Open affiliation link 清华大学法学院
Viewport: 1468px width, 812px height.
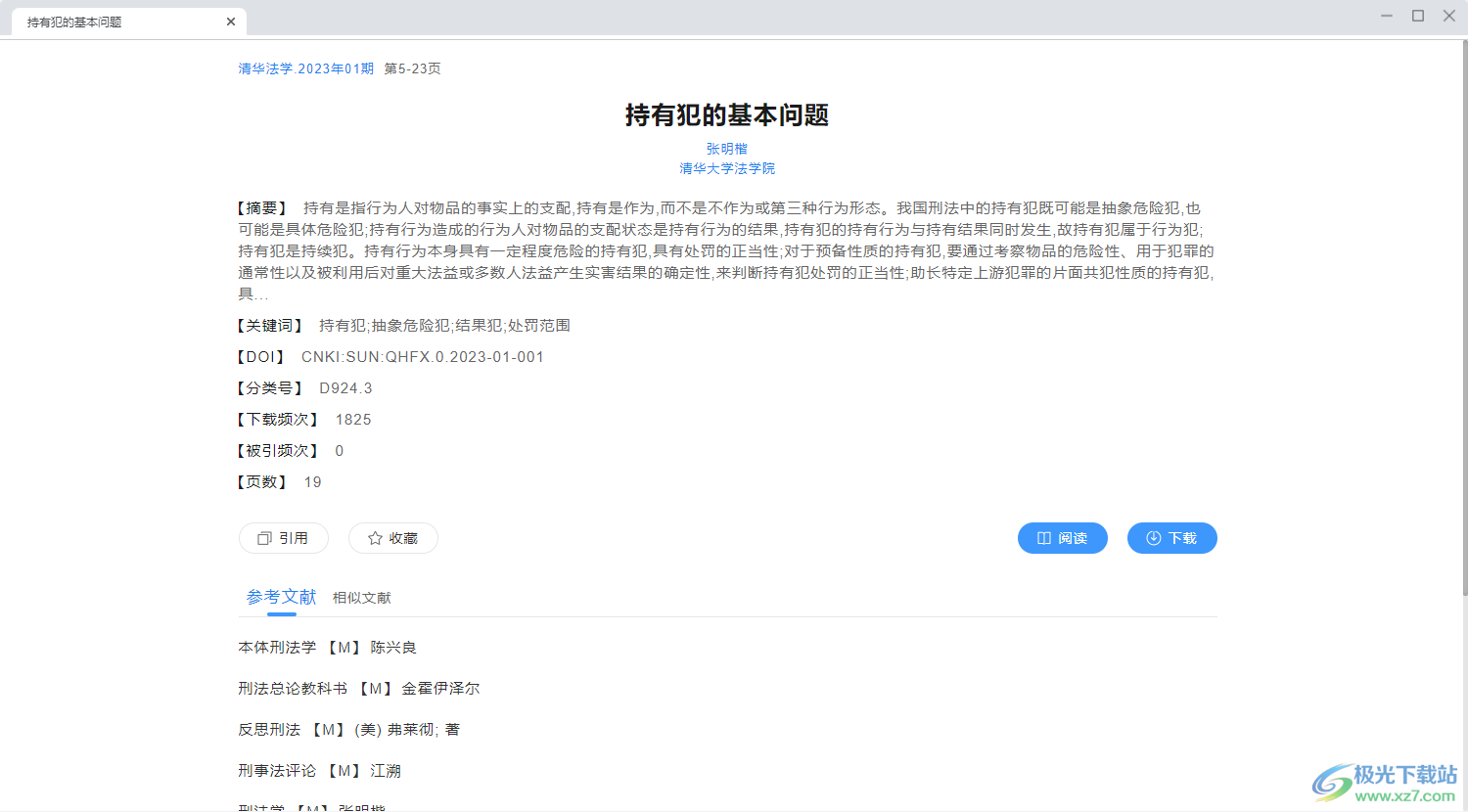pyautogui.click(x=726, y=167)
